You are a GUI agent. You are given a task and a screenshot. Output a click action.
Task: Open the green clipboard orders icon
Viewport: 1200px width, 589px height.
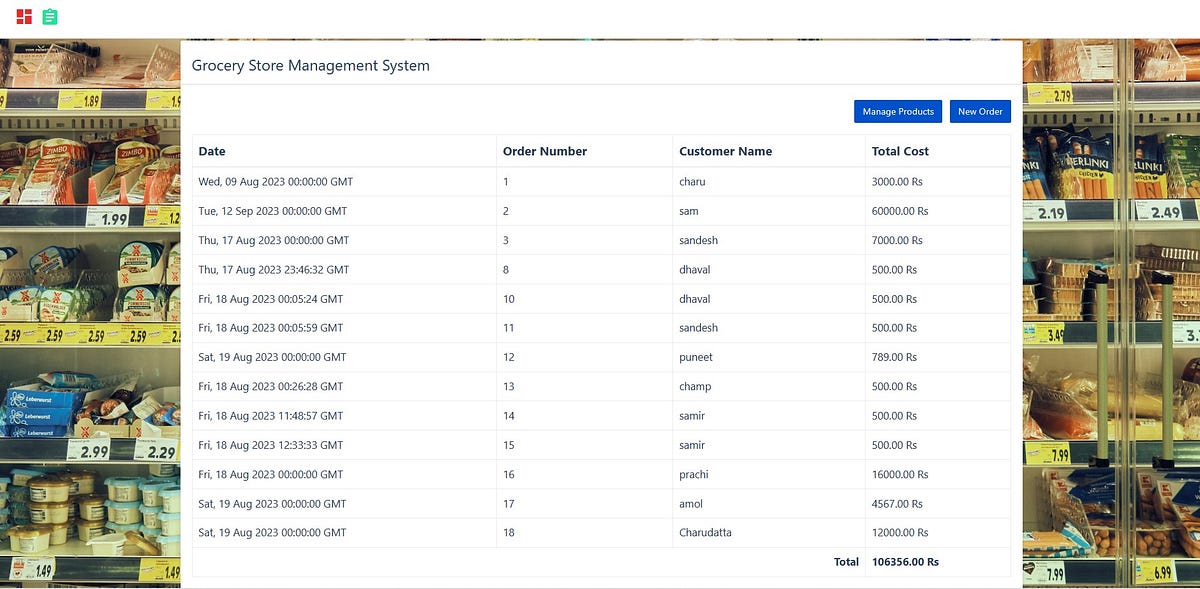pyautogui.click(x=49, y=16)
